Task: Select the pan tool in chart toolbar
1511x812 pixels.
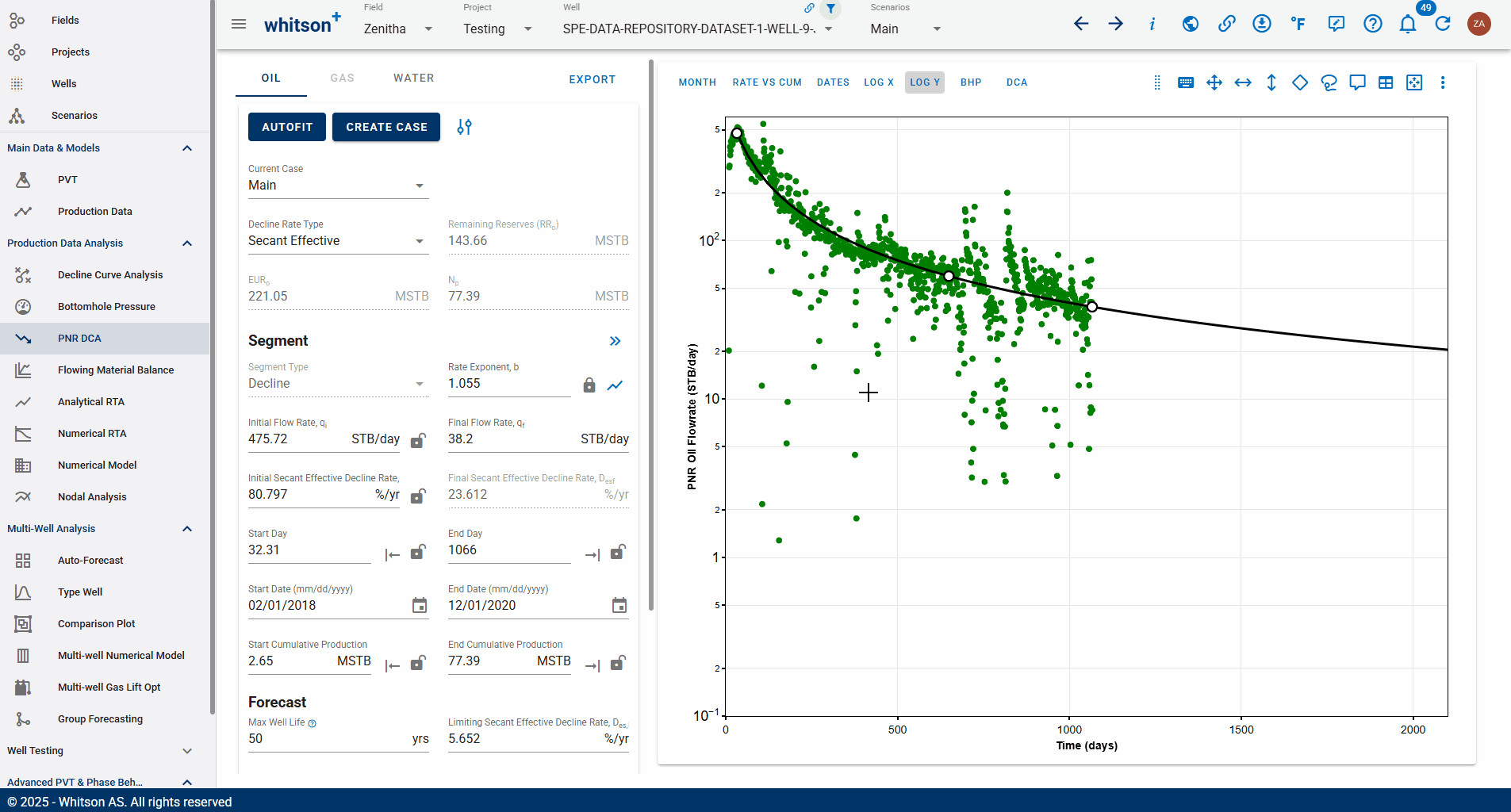Action: pyautogui.click(x=1214, y=82)
